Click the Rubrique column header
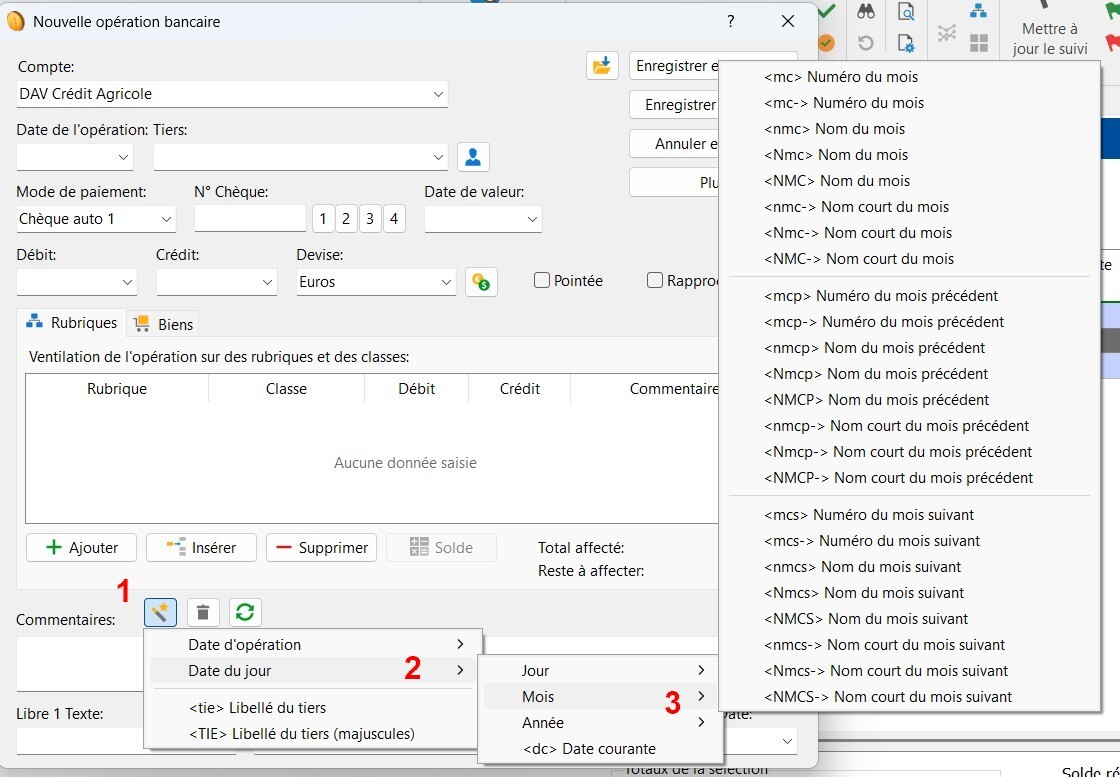The height and width of the screenshot is (777, 1120). 117,388
